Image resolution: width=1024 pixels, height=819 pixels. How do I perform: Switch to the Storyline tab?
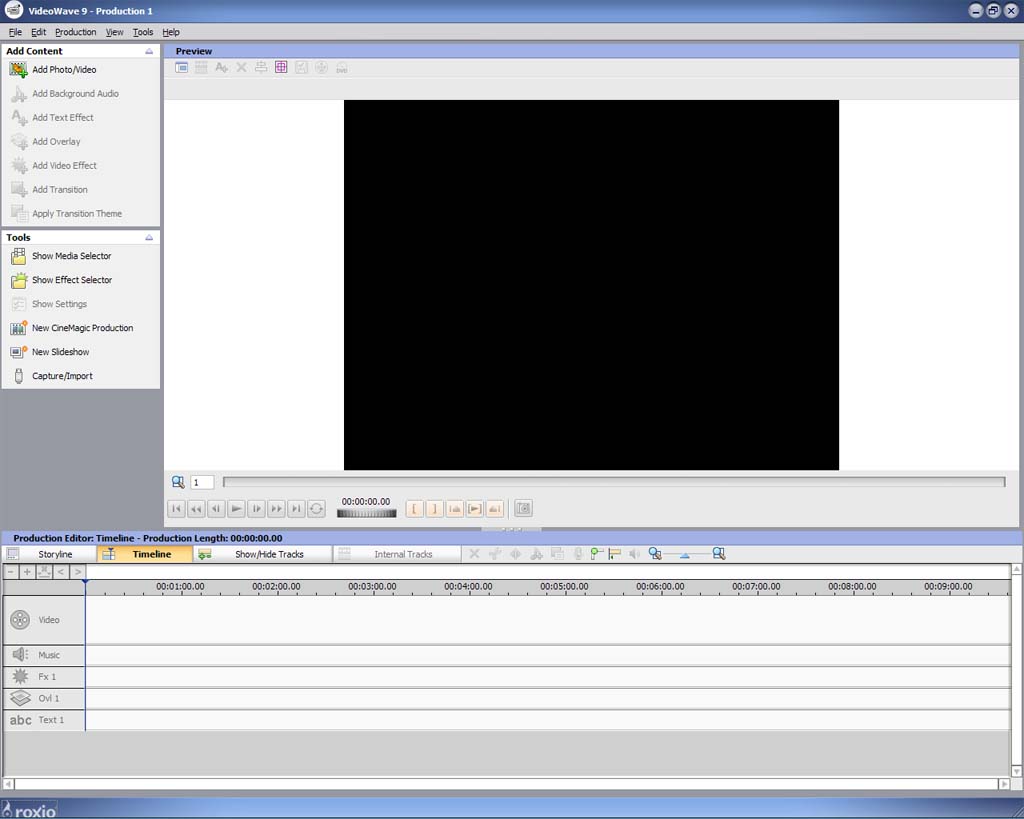pos(50,554)
